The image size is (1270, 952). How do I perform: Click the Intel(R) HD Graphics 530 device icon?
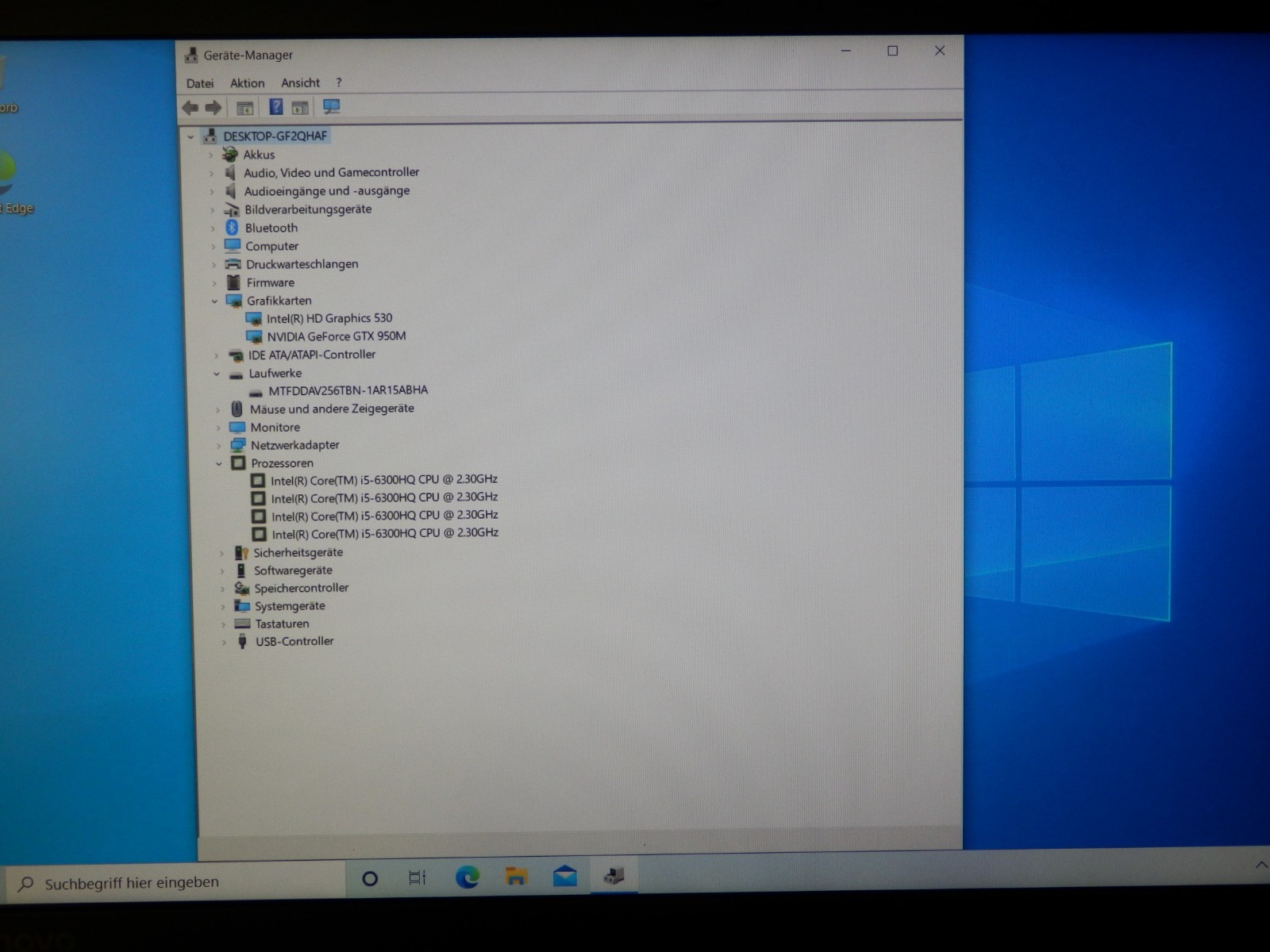(x=254, y=319)
